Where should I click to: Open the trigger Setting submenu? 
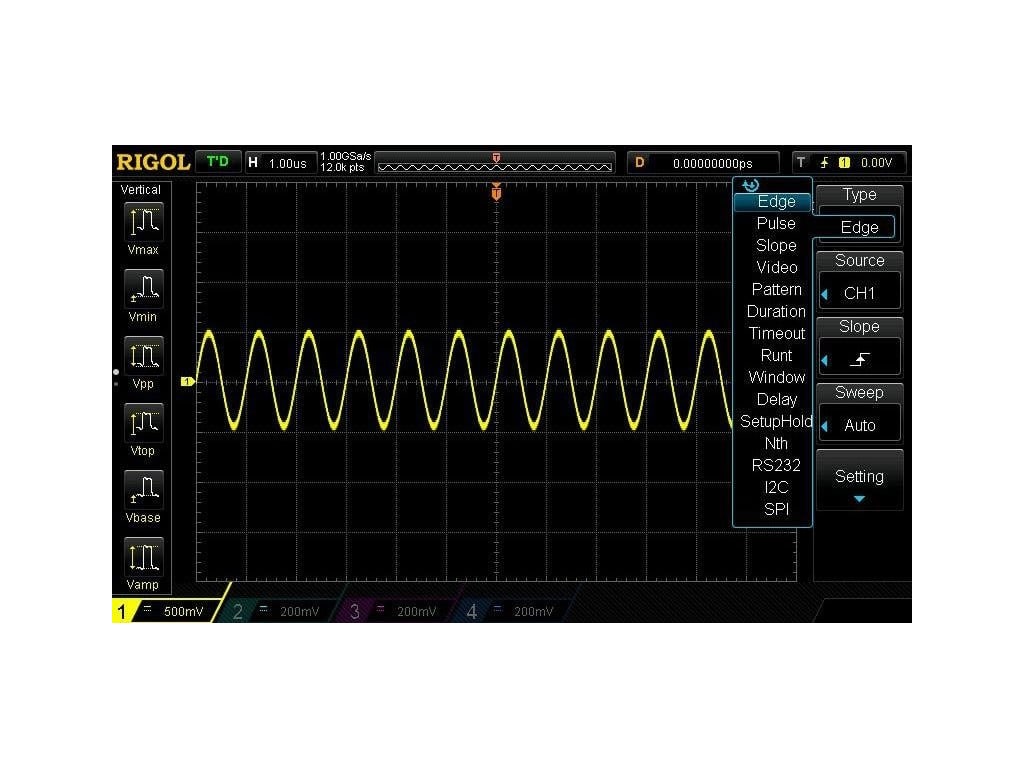pyautogui.click(x=859, y=480)
